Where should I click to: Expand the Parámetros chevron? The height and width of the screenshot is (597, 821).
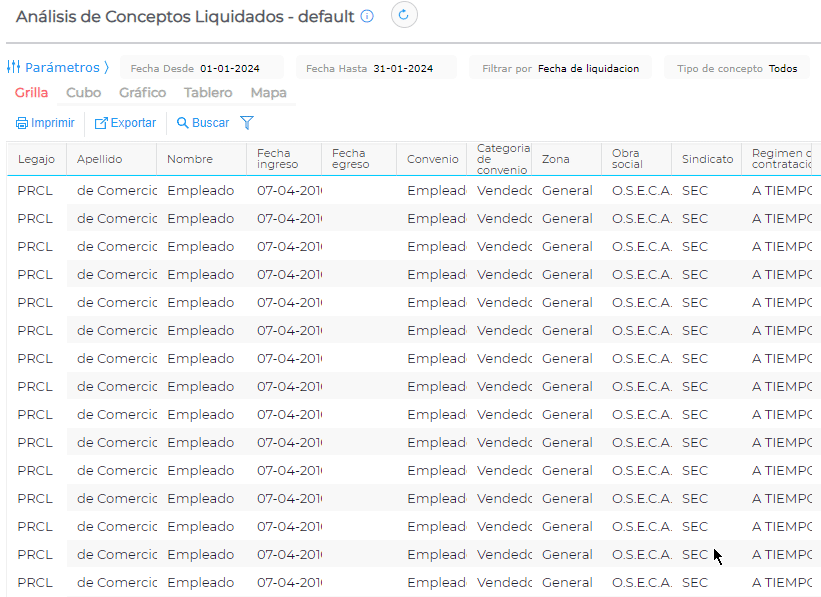tap(106, 68)
